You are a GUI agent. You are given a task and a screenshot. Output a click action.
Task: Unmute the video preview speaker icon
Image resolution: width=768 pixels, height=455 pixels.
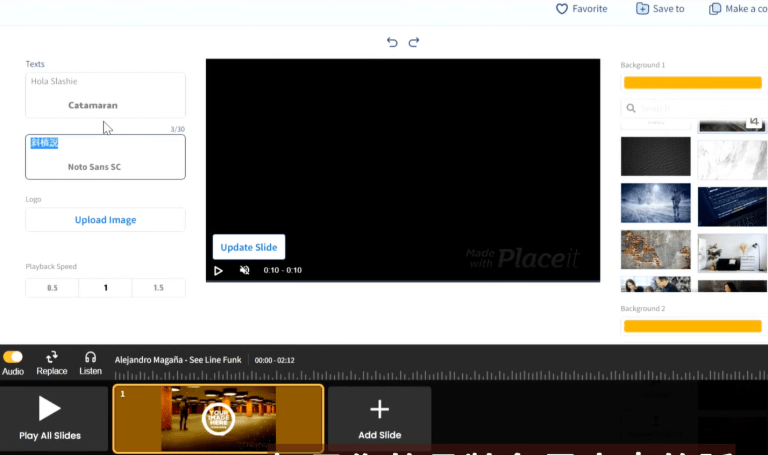click(x=244, y=270)
